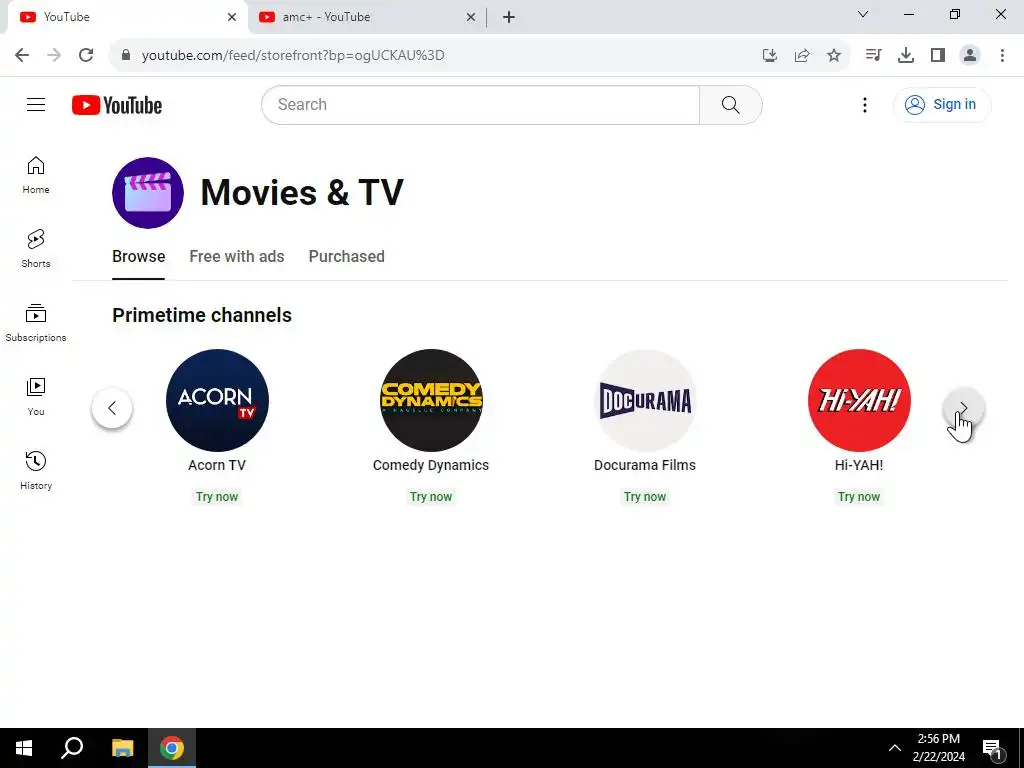The width and height of the screenshot is (1024, 768).
Task: Show next Primetime channels
Action: 963,408
